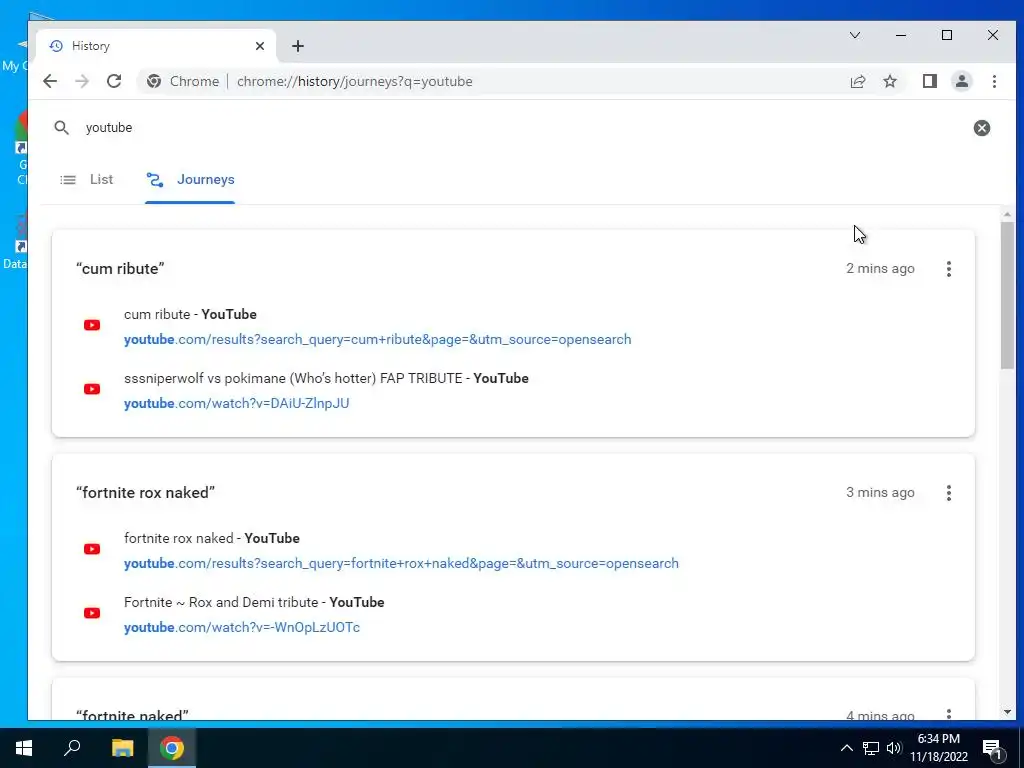The image size is (1024, 768).
Task: Minimize the Chrome window
Action: tap(901, 35)
